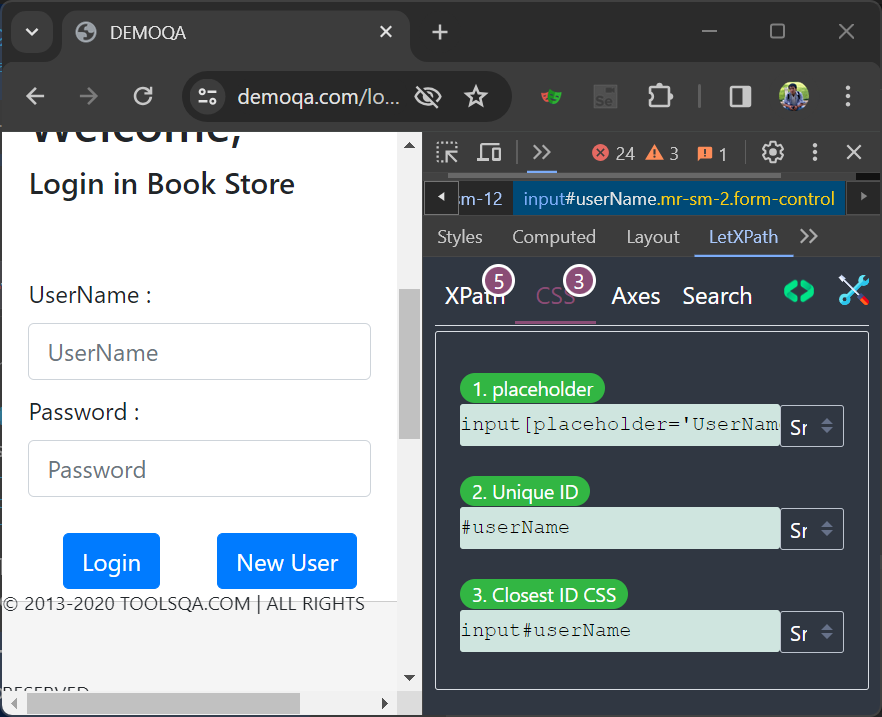Open the Chrome extensions puzzle icon
882x717 pixels.
(660, 96)
